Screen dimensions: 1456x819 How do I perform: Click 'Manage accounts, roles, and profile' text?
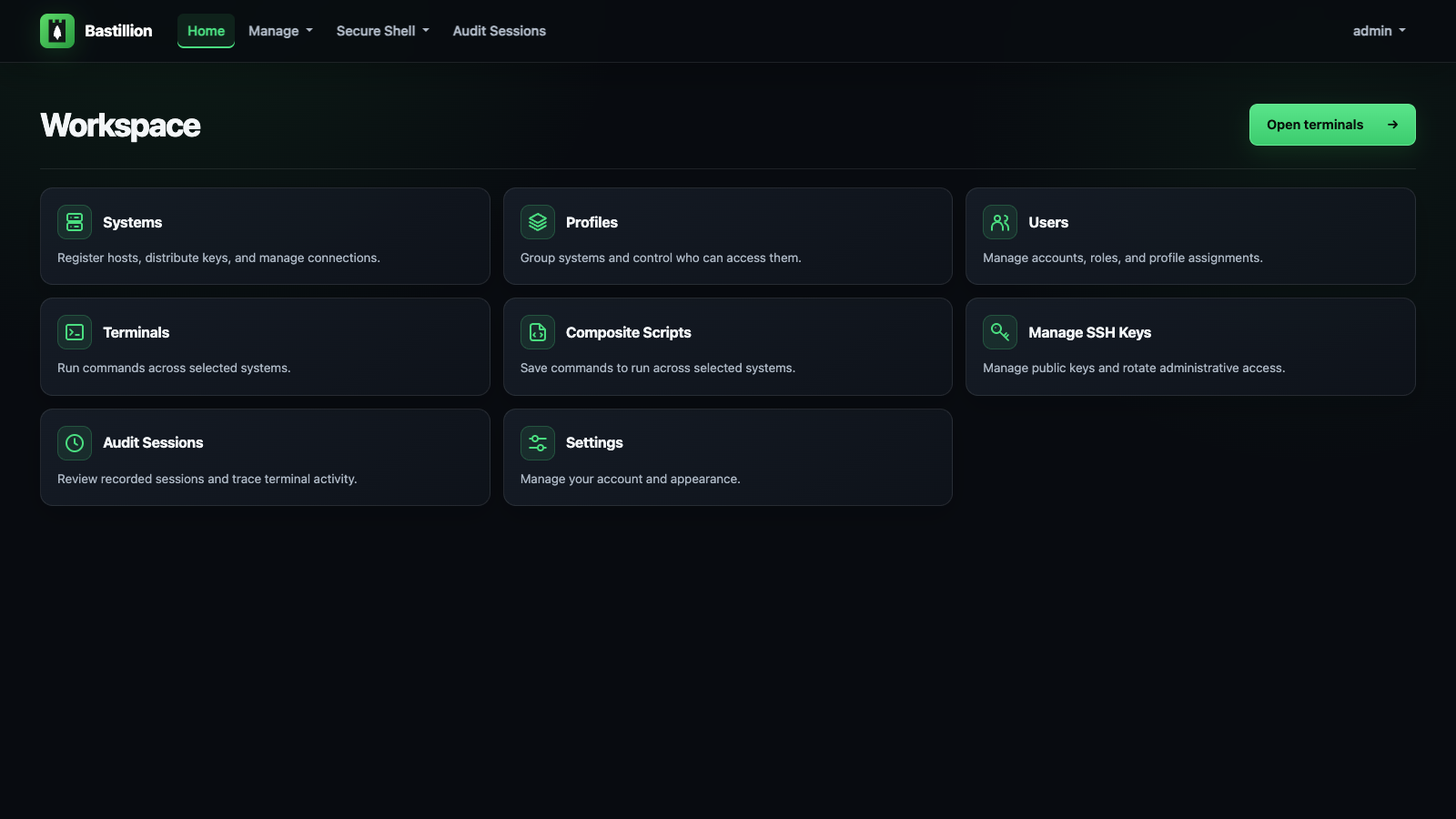[1123, 258]
